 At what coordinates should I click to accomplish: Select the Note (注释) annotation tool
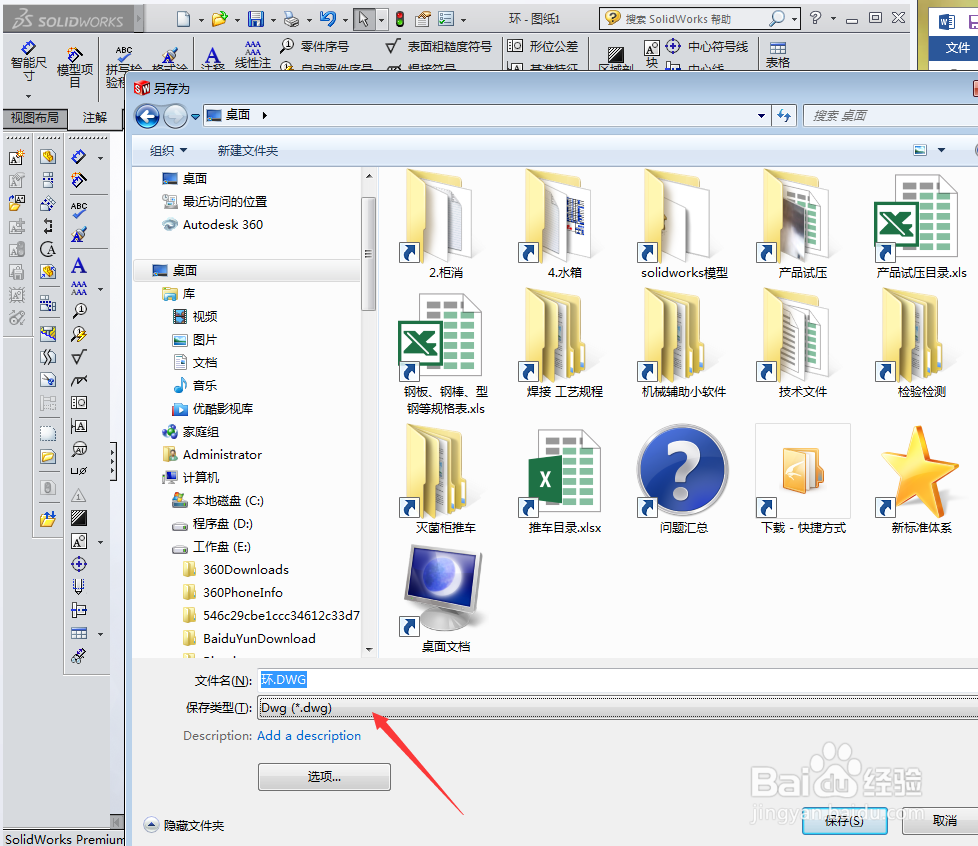210,57
